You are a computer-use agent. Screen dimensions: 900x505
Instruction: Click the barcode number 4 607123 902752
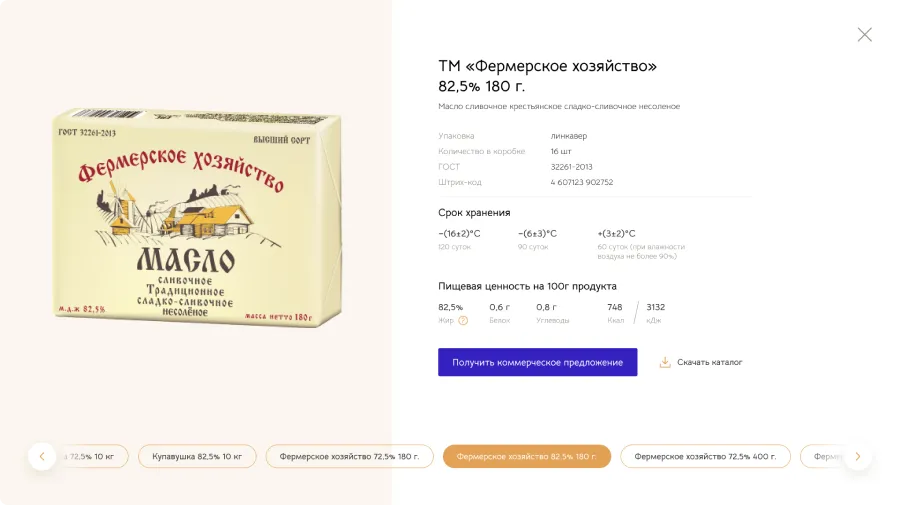click(x=581, y=182)
